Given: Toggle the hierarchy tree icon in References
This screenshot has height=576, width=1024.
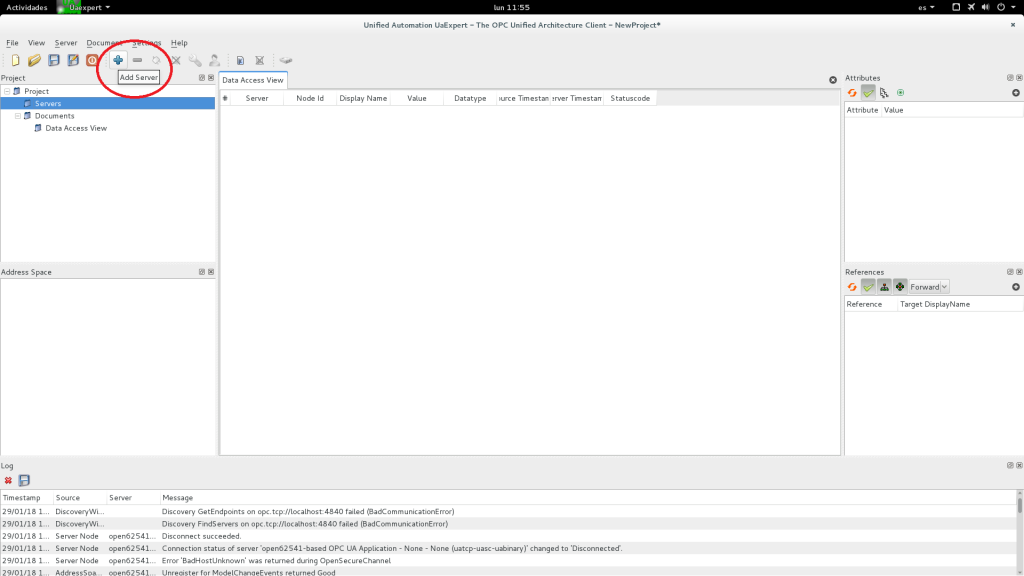Looking at the screenshot, I should pyautogui.click(x=884, y=287).
